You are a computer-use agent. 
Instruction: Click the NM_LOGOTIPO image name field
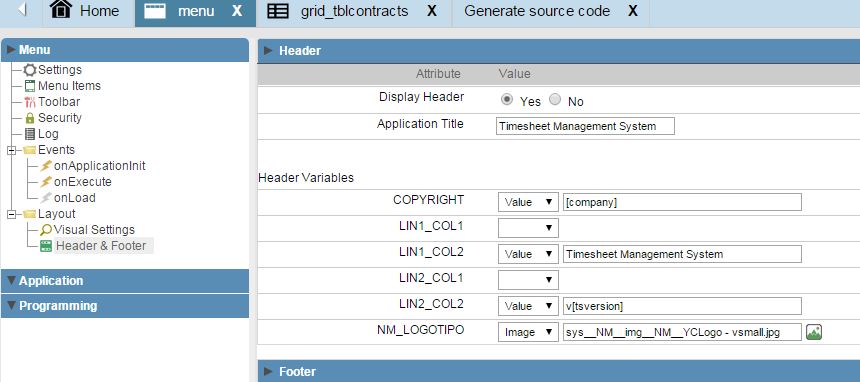click(x=682, y=332)
